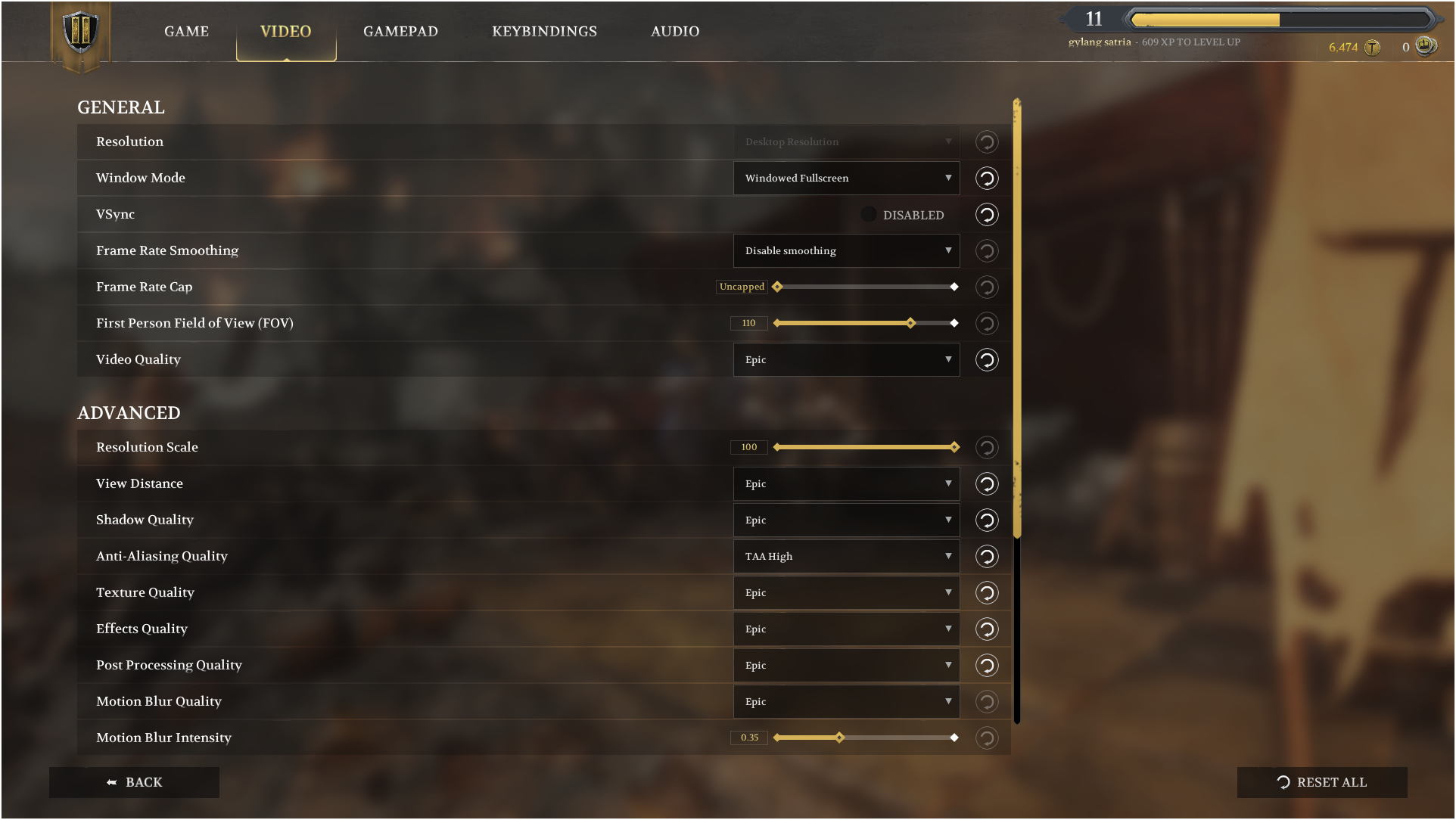Open the AUDIO settings tab
The height and width of the screenshot is (820, 1456).
(x=675, y=31)
